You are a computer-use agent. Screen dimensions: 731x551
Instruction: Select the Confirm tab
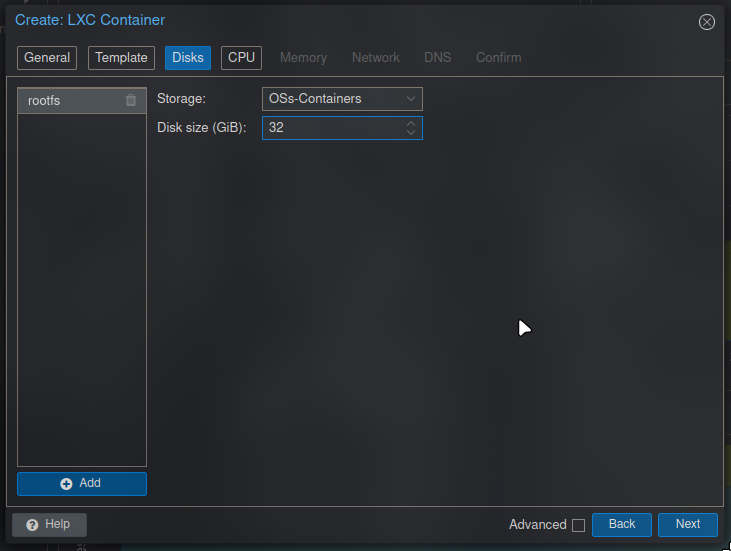point(498,58)
